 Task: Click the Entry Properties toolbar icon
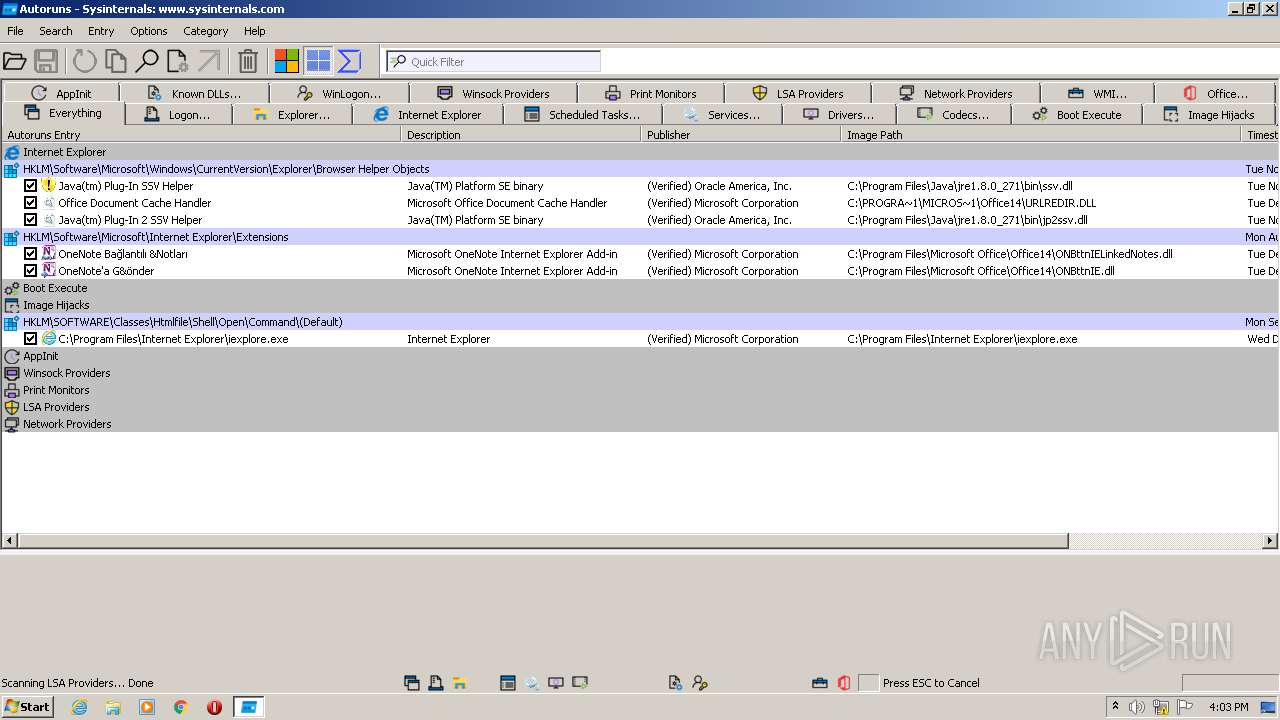(178, 61)
